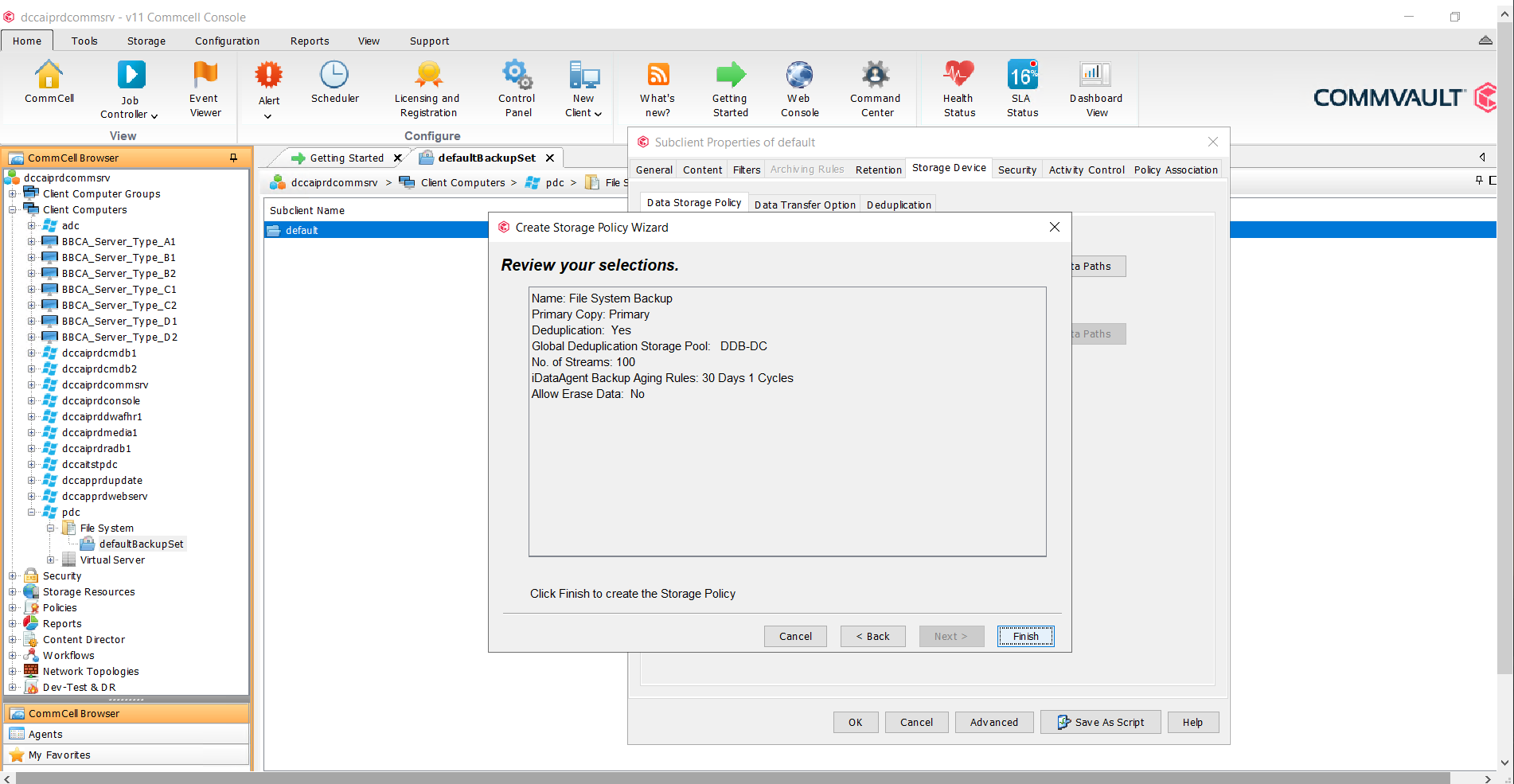Collapse the ribbon with the top-right arrow

1485,40
